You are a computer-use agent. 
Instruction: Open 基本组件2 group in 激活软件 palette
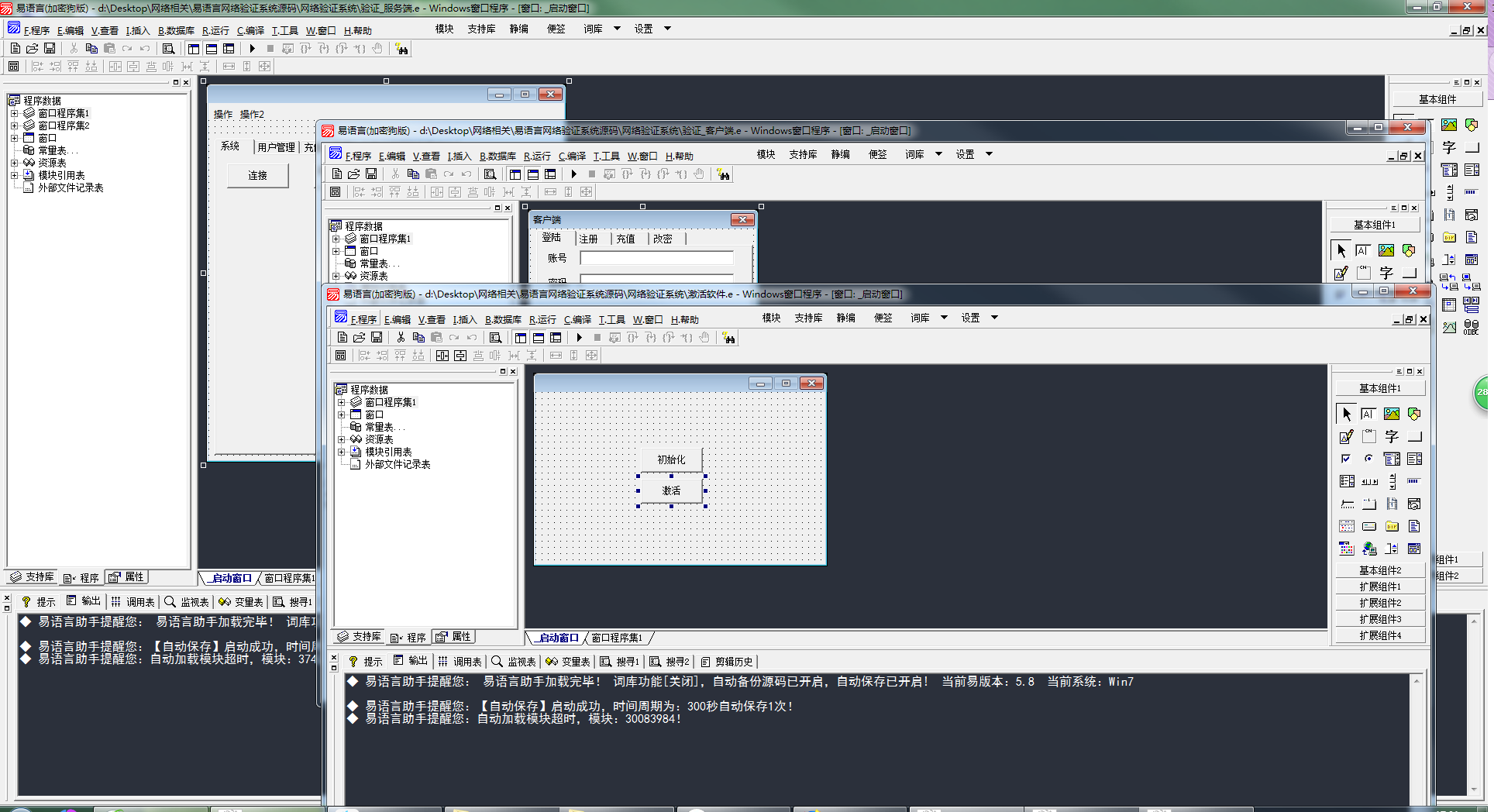pos(1379,570)
